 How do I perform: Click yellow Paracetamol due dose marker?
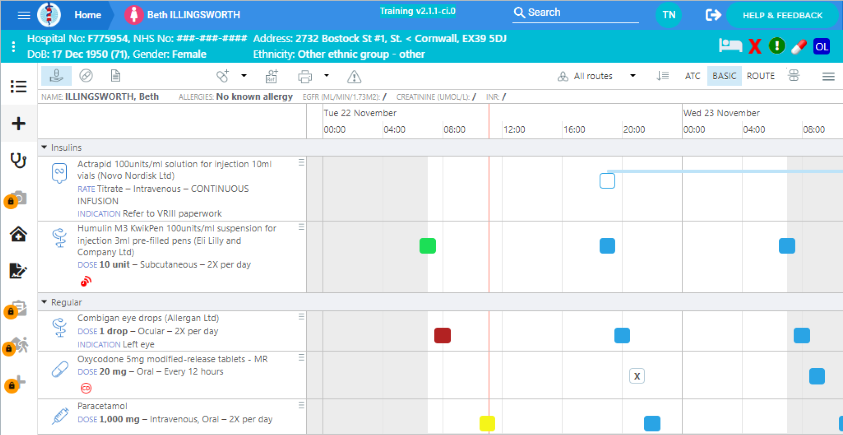(487, 423)
